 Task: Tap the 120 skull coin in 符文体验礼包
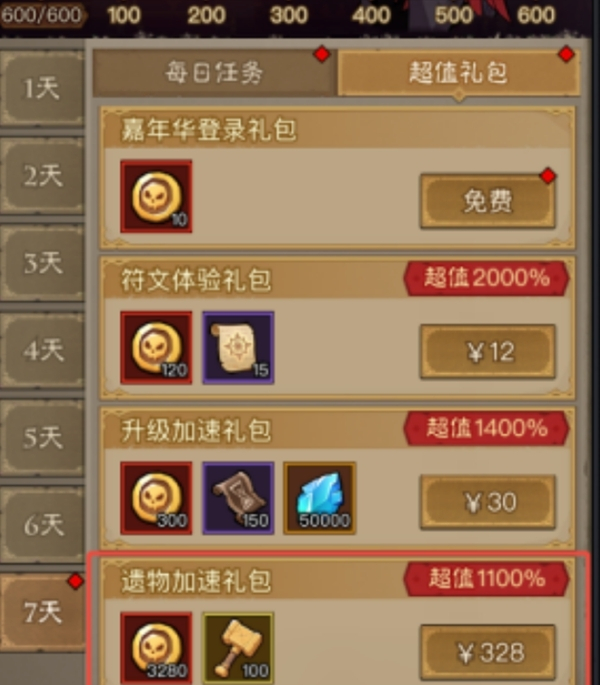156,348
